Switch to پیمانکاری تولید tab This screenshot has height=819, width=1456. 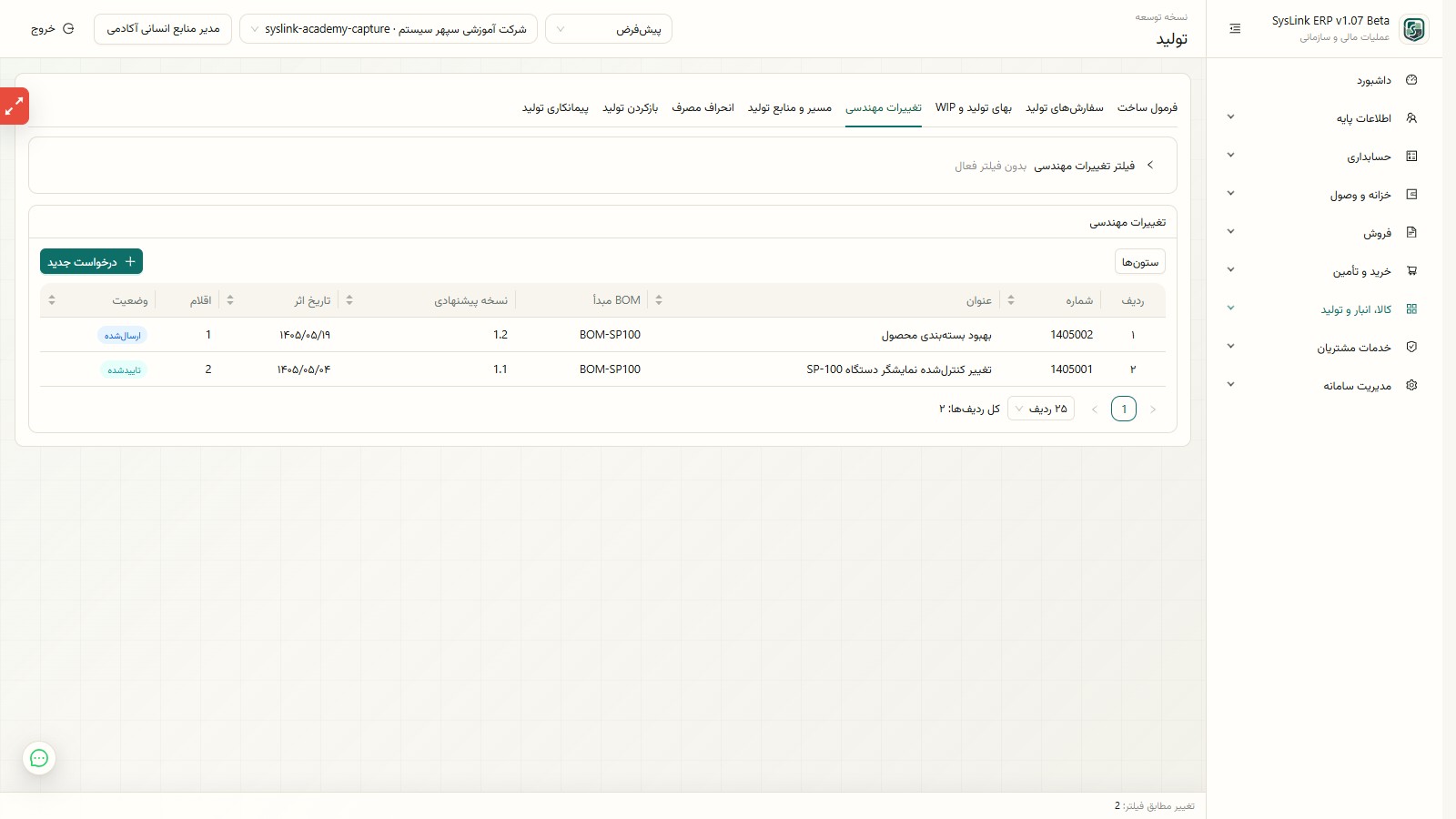pyautogui.click(x=555, y=107)
